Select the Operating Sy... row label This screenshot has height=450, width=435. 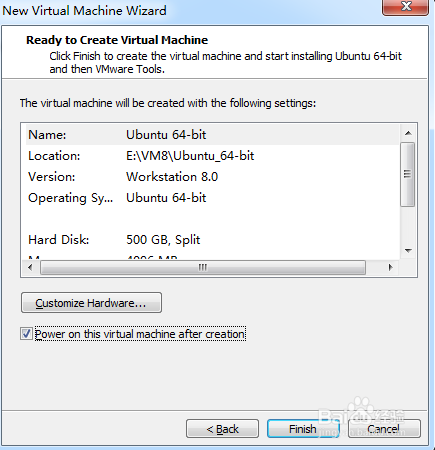71,198
